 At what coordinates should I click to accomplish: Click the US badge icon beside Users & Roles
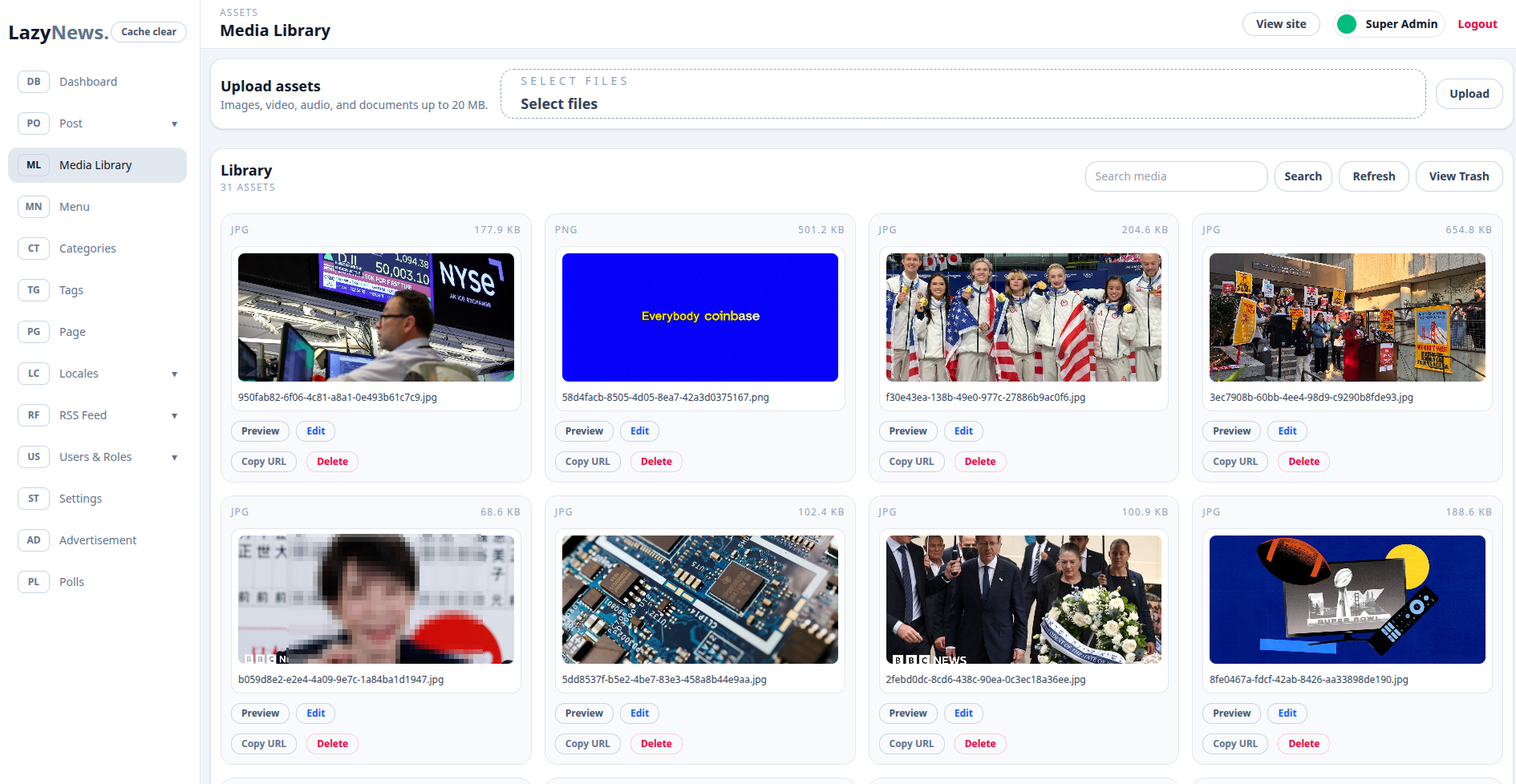34,457
